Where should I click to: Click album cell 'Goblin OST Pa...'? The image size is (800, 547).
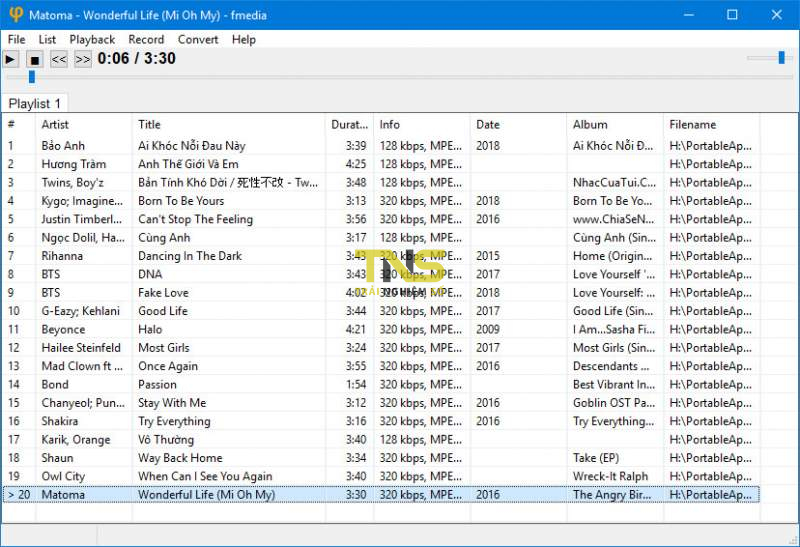click(614, 403)
